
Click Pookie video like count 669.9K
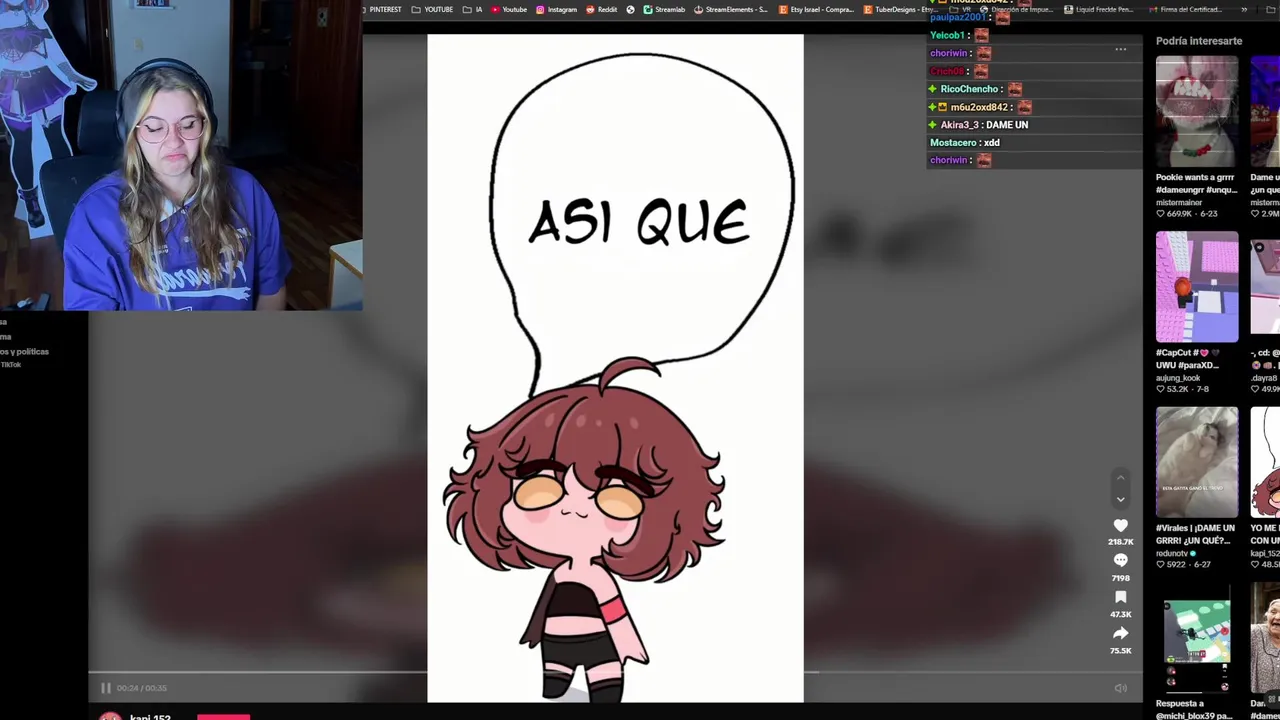pyautogui.click(x=1178, y=214)
